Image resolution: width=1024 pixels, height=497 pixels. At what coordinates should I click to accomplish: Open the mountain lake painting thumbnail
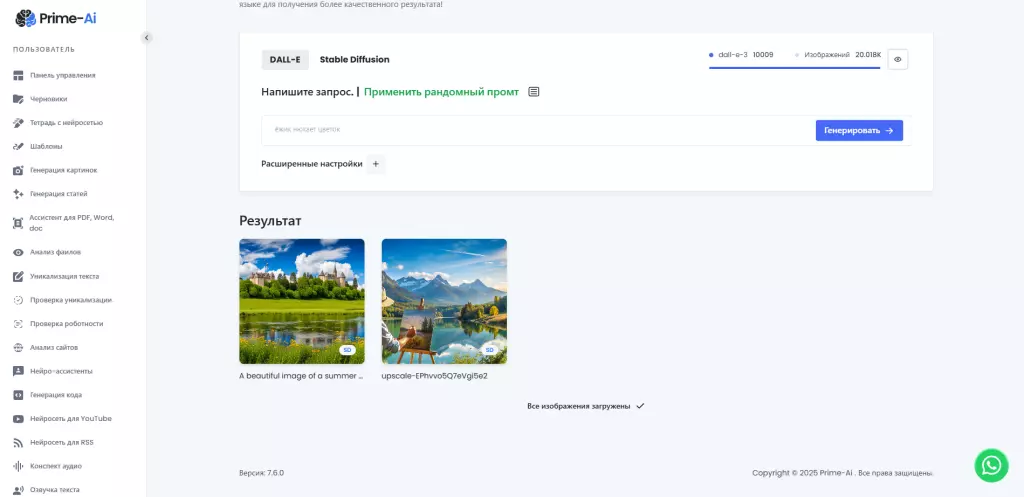pyautogui.click(x=444, y=301)
